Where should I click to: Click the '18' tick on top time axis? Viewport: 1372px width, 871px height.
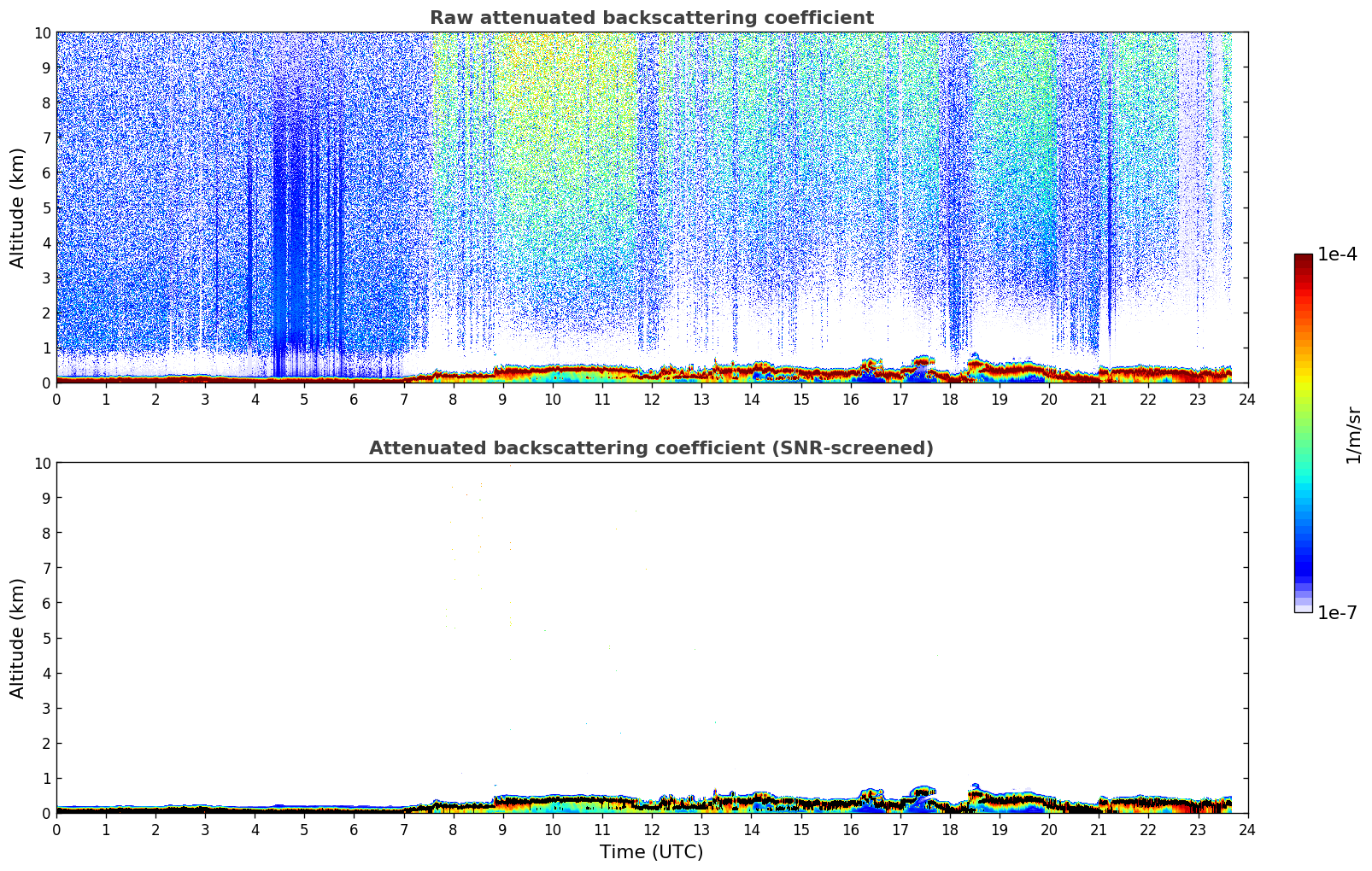[x=950, y=399]
